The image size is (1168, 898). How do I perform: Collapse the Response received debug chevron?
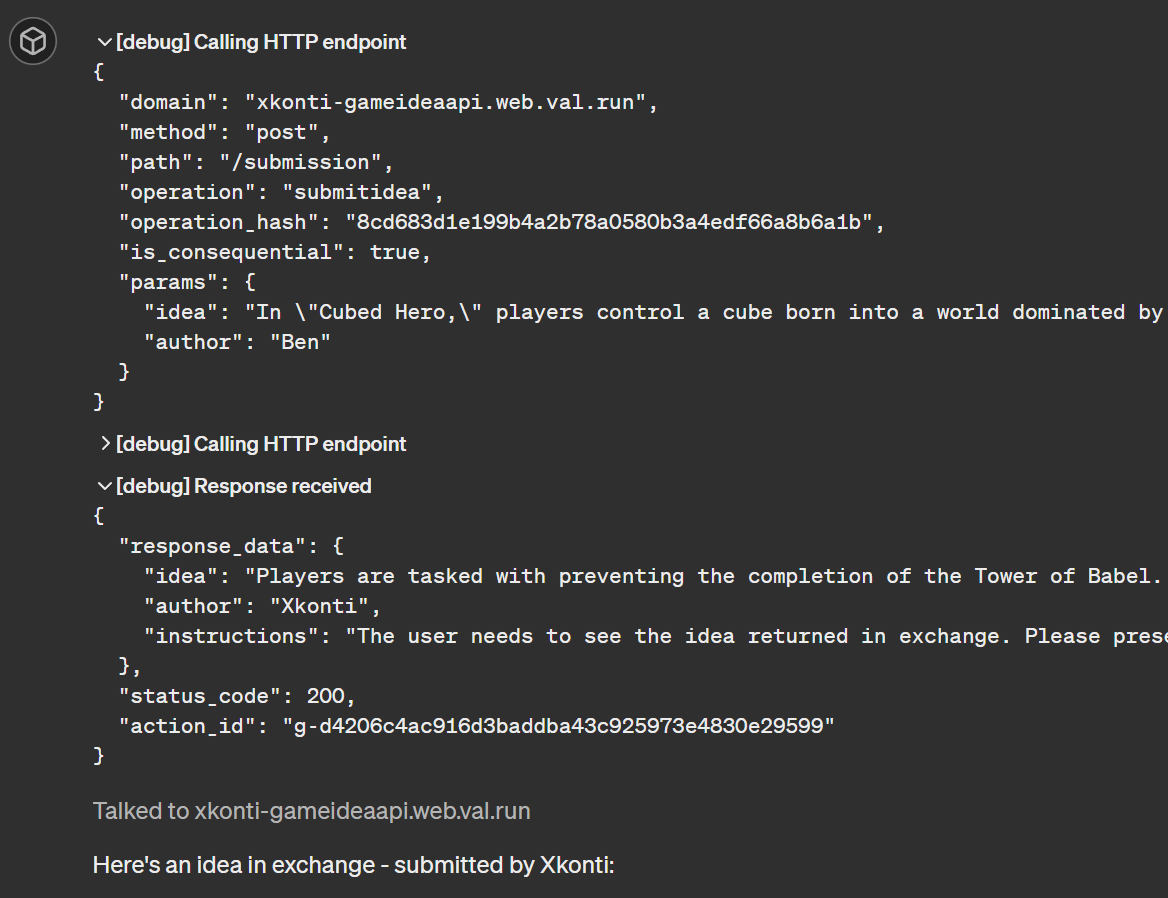(x=104, y=486)
